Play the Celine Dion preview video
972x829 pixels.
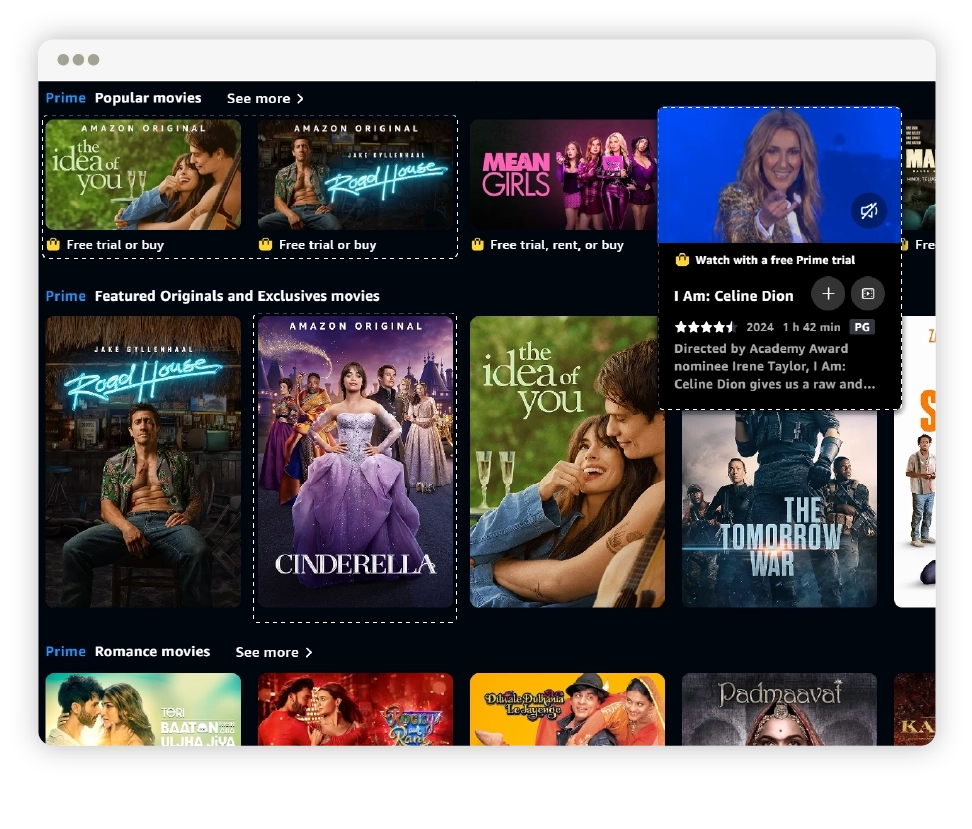pyautogui.click(x=779, y=175)
